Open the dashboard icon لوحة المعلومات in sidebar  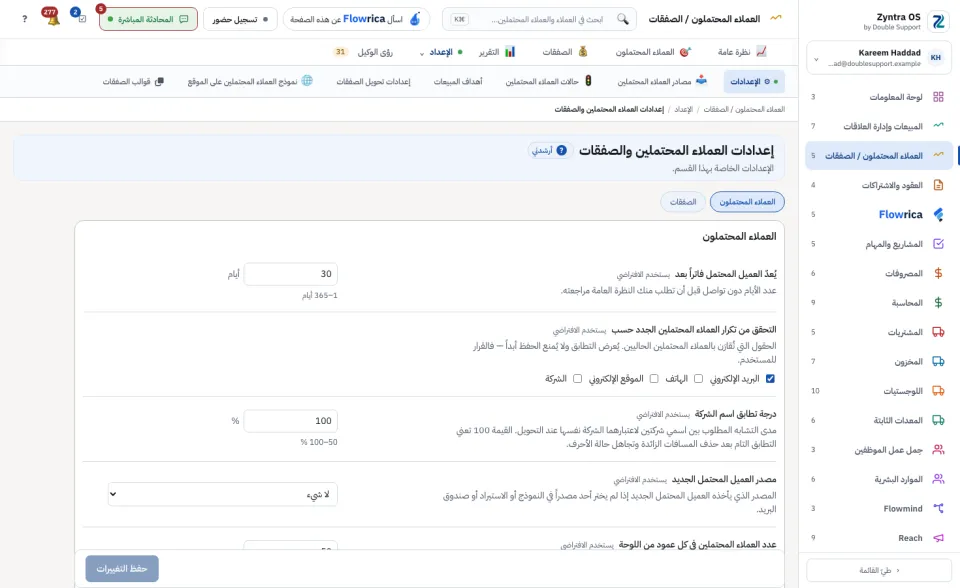(938, 97)
